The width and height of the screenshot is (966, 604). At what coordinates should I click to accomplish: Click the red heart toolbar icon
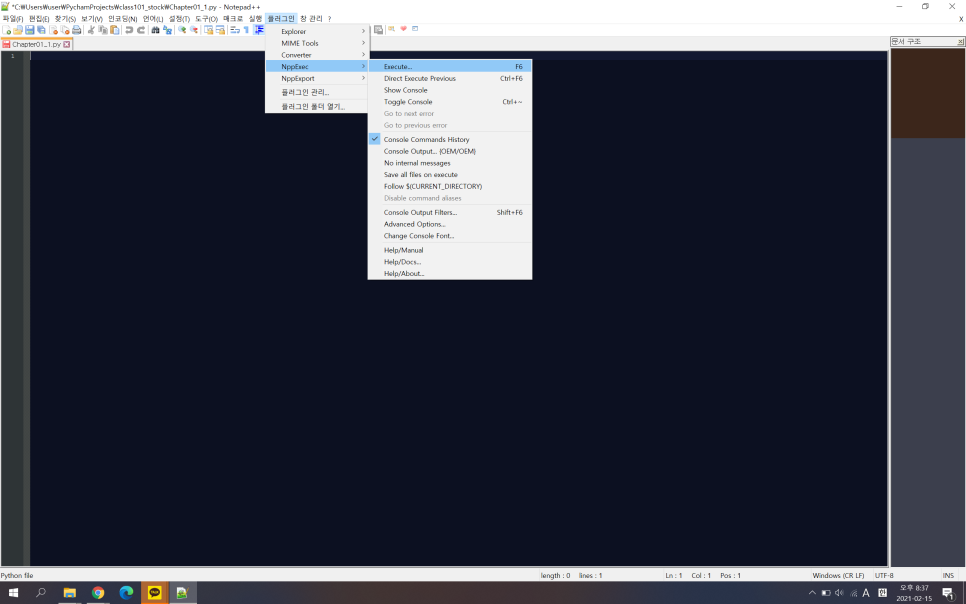click(404, 28)
